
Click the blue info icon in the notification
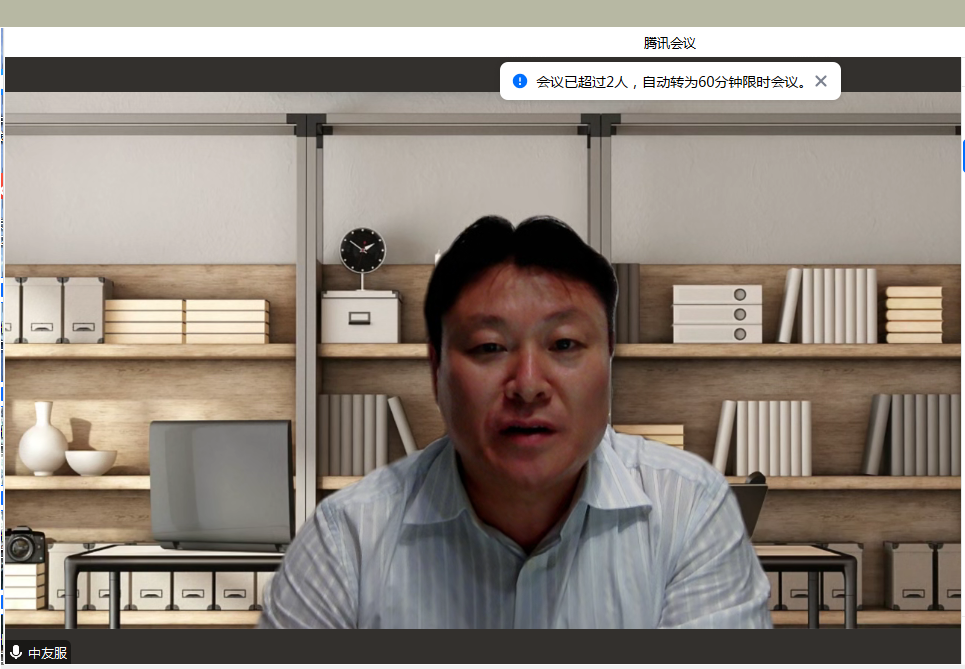[520, 81]
